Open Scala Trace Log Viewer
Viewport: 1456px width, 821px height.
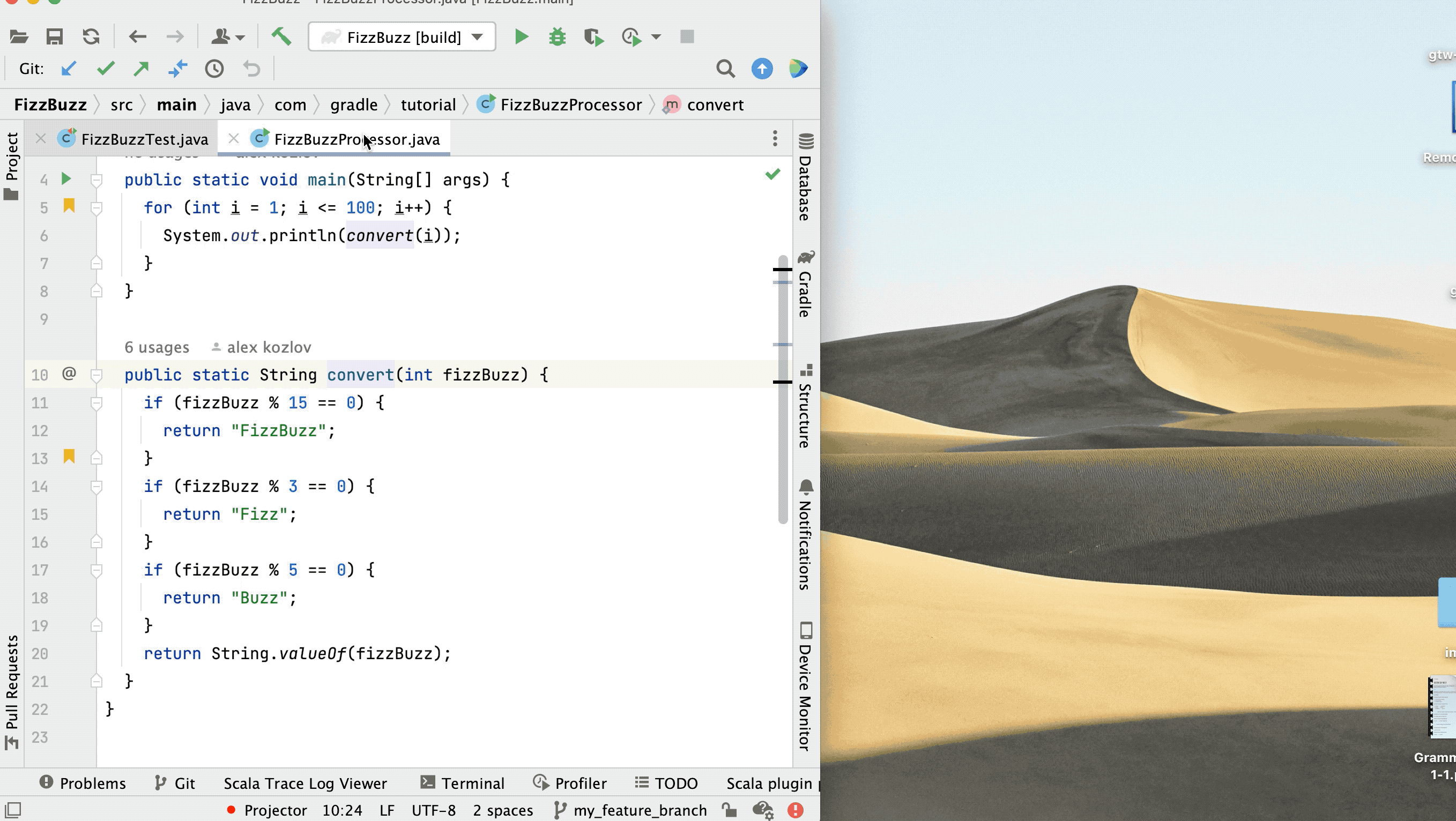(x=305, y=783)
